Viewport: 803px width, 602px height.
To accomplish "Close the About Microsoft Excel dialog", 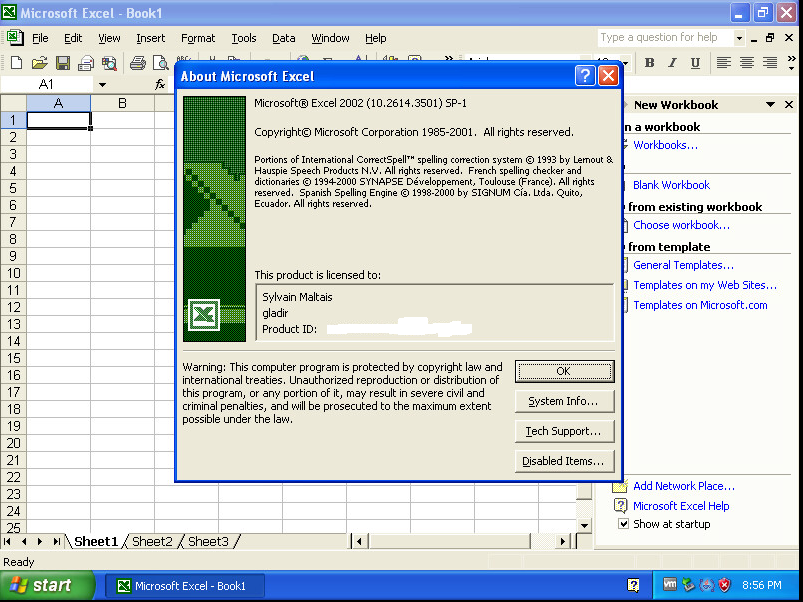I will pos(608,76).
